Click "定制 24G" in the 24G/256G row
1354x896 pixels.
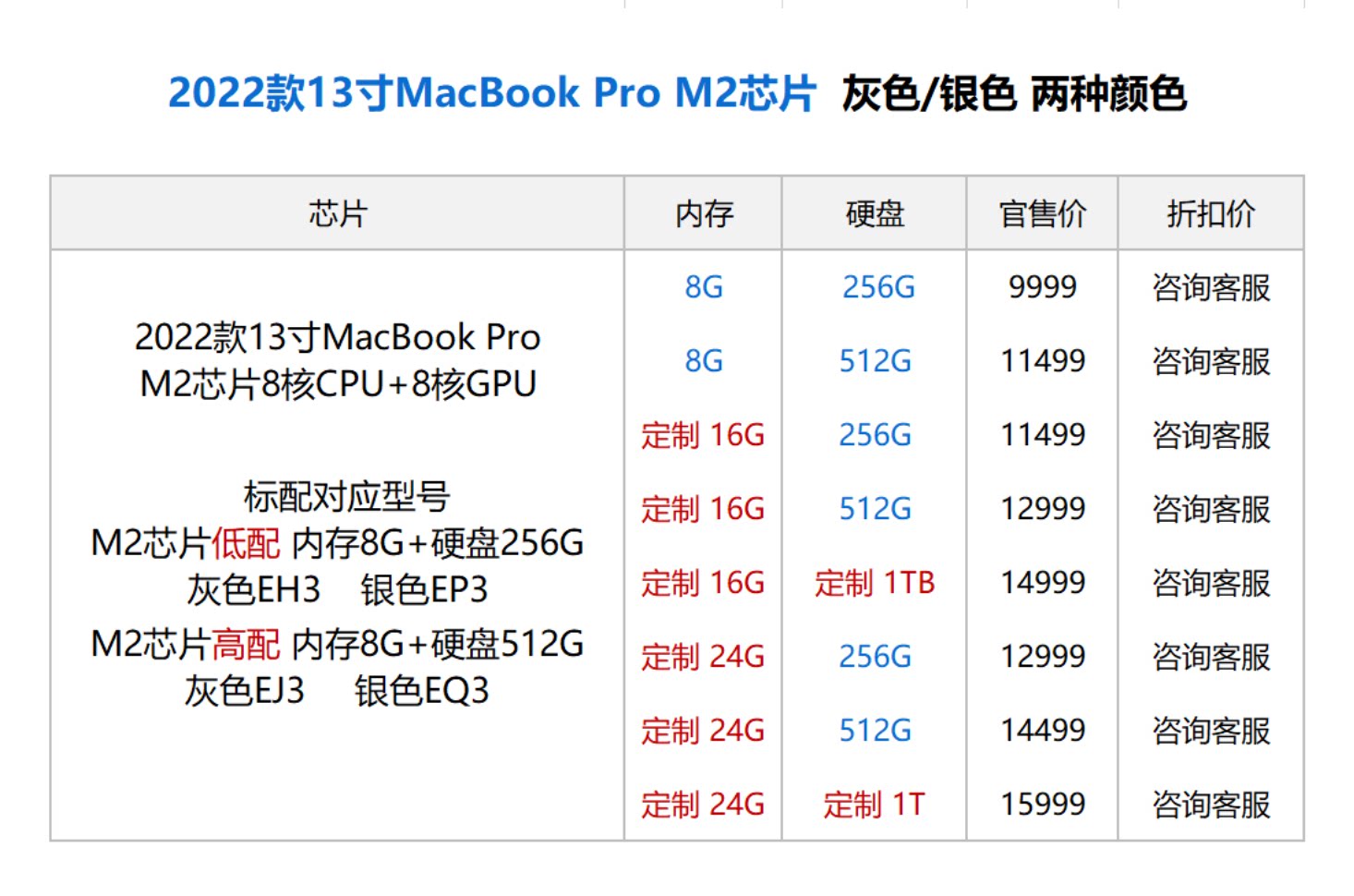(703, 657)
